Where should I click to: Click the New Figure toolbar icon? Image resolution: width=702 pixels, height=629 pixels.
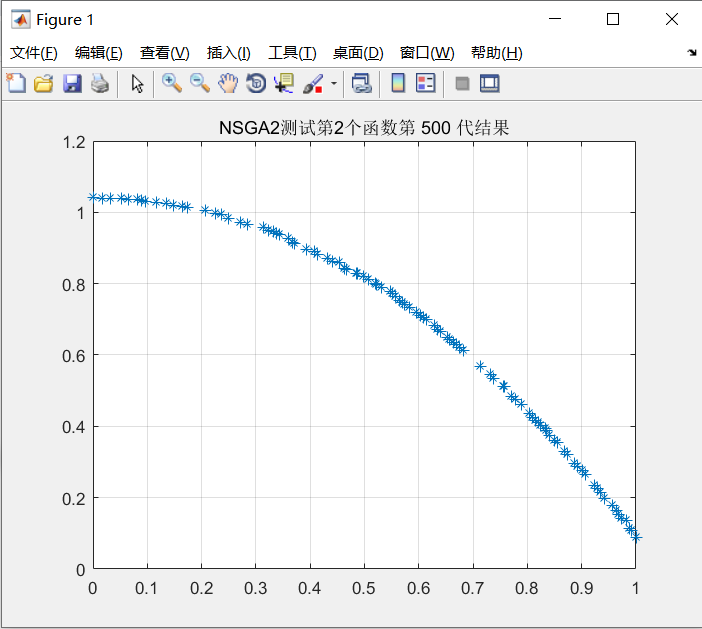(16, 83)
